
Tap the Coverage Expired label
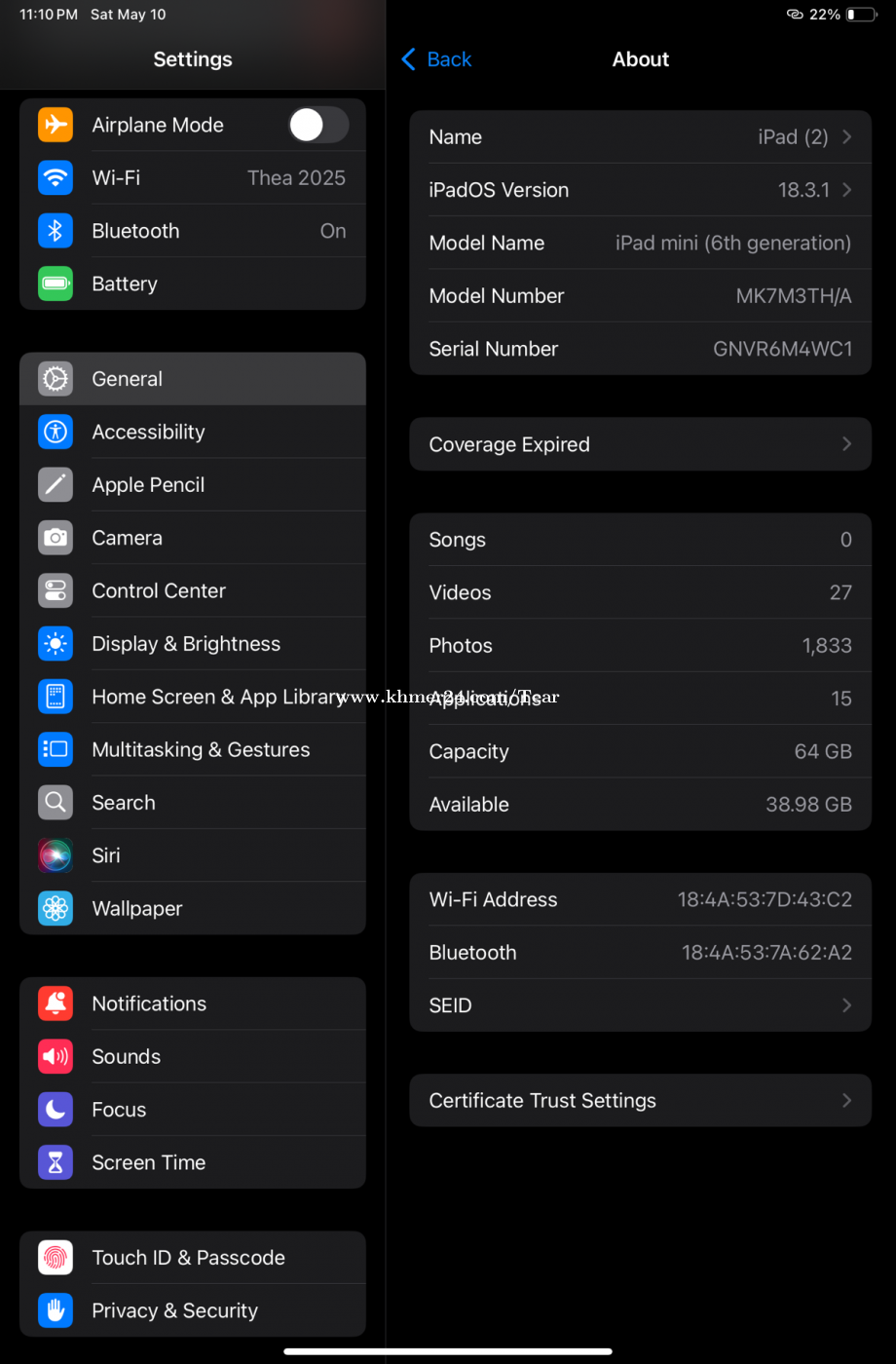coord(509,444)
